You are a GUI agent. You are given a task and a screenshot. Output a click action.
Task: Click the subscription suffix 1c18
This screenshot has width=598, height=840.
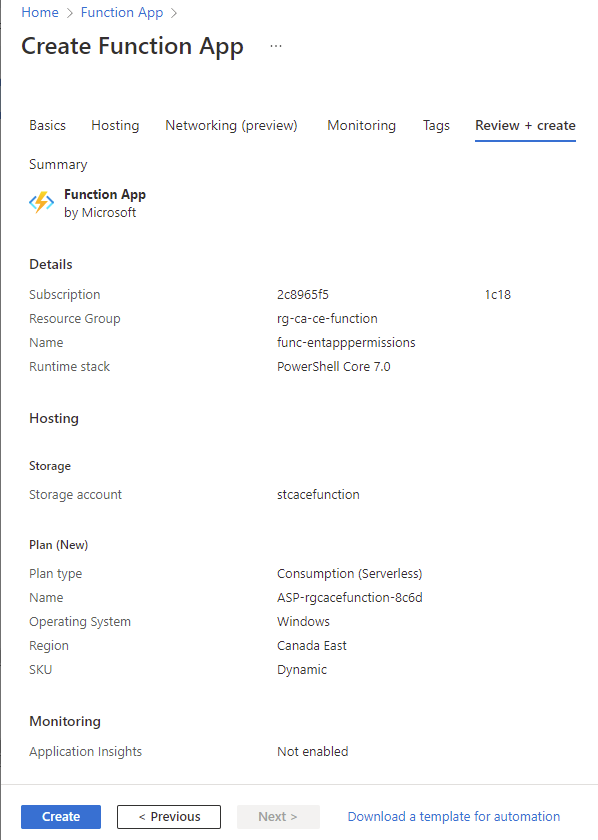498,295
